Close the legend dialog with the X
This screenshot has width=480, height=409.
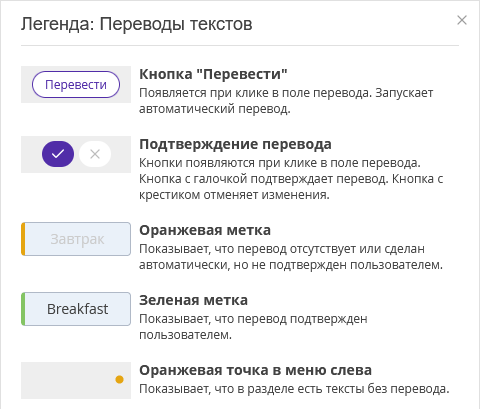(x=462, y=20)
